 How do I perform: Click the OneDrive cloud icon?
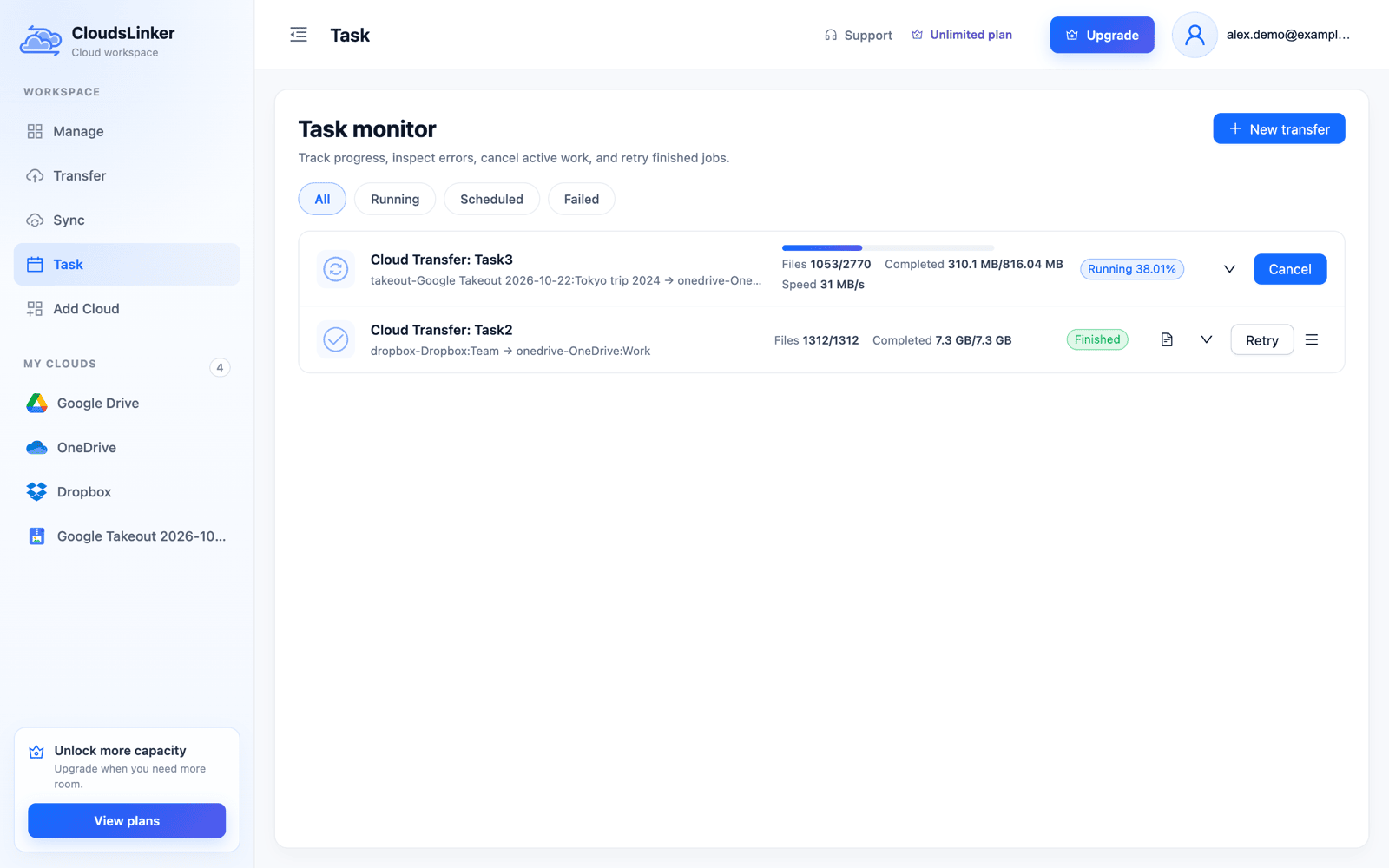[x=36, y=447]
